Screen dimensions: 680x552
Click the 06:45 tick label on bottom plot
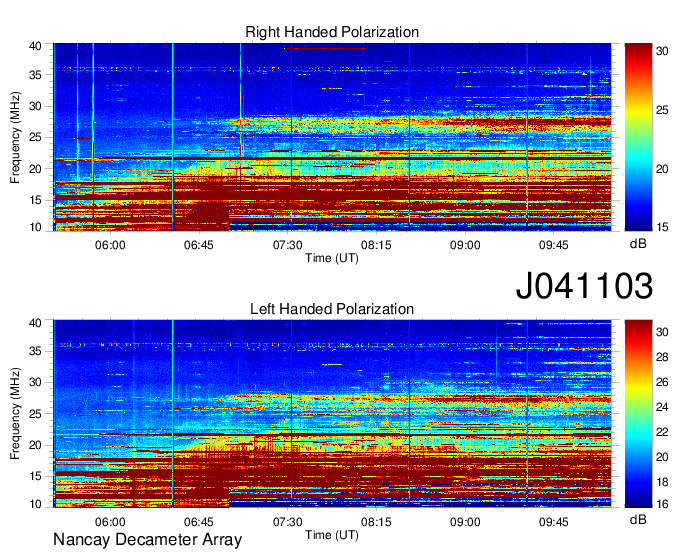(199, 522)
